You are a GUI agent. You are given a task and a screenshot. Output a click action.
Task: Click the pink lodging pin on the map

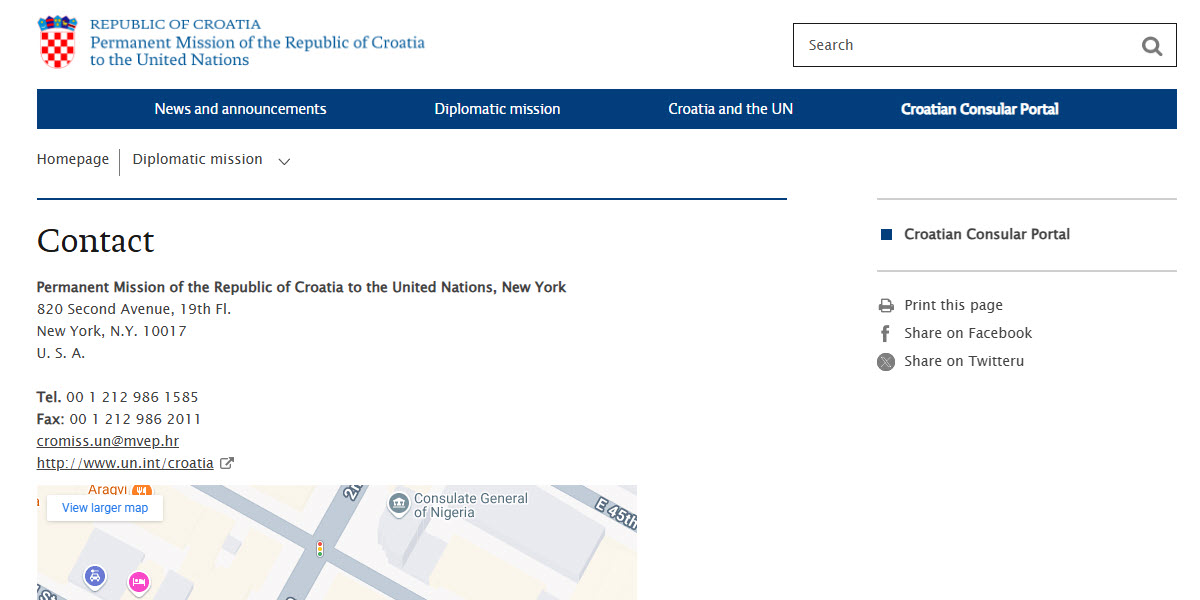(138, 583)
